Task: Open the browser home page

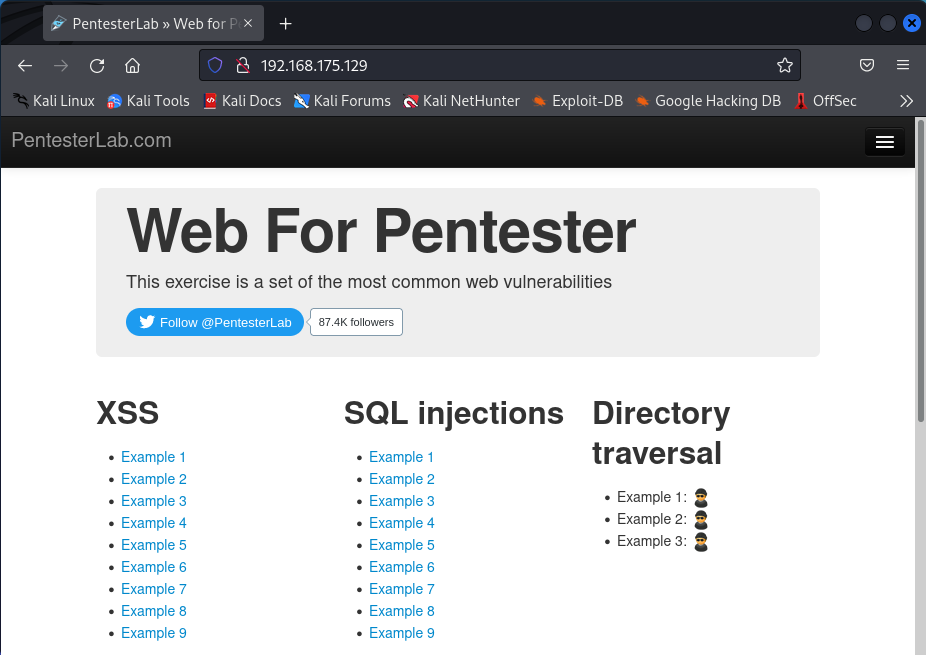Action: (x=132, y=66)
